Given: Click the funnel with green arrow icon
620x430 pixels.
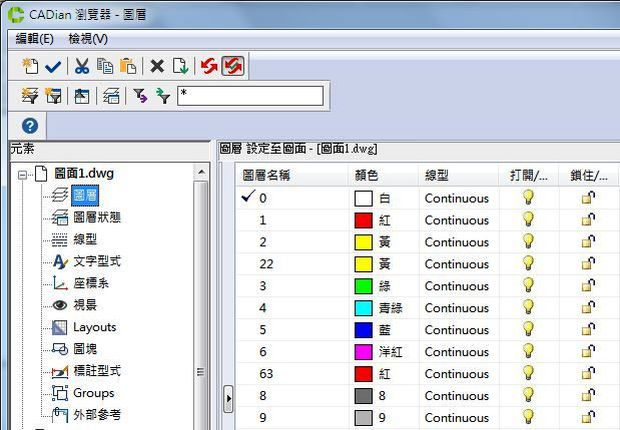Looking at the screenshot, I should (163, 96).
